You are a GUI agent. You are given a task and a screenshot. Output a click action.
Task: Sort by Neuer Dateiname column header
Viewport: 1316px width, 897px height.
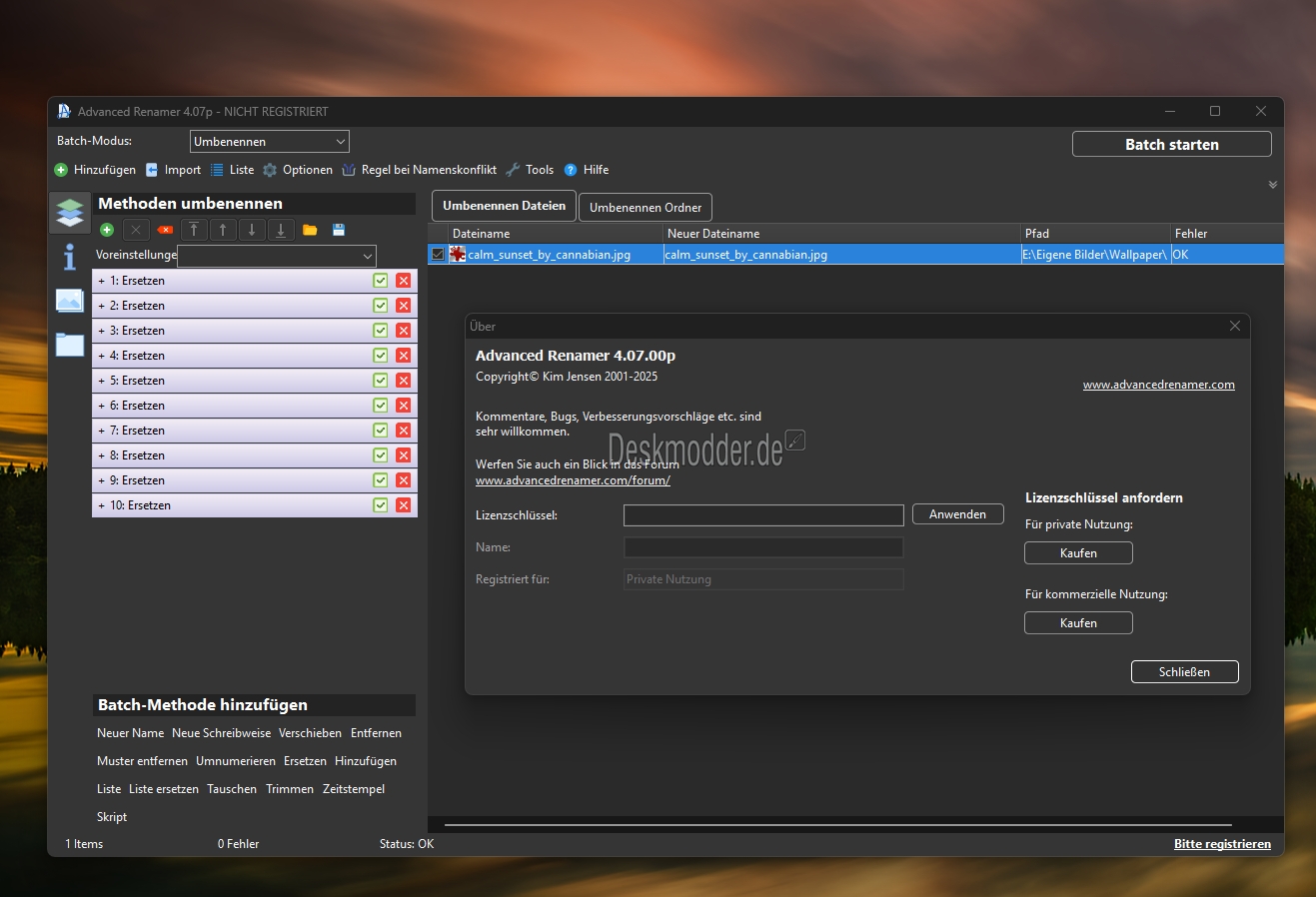[841, 234]
